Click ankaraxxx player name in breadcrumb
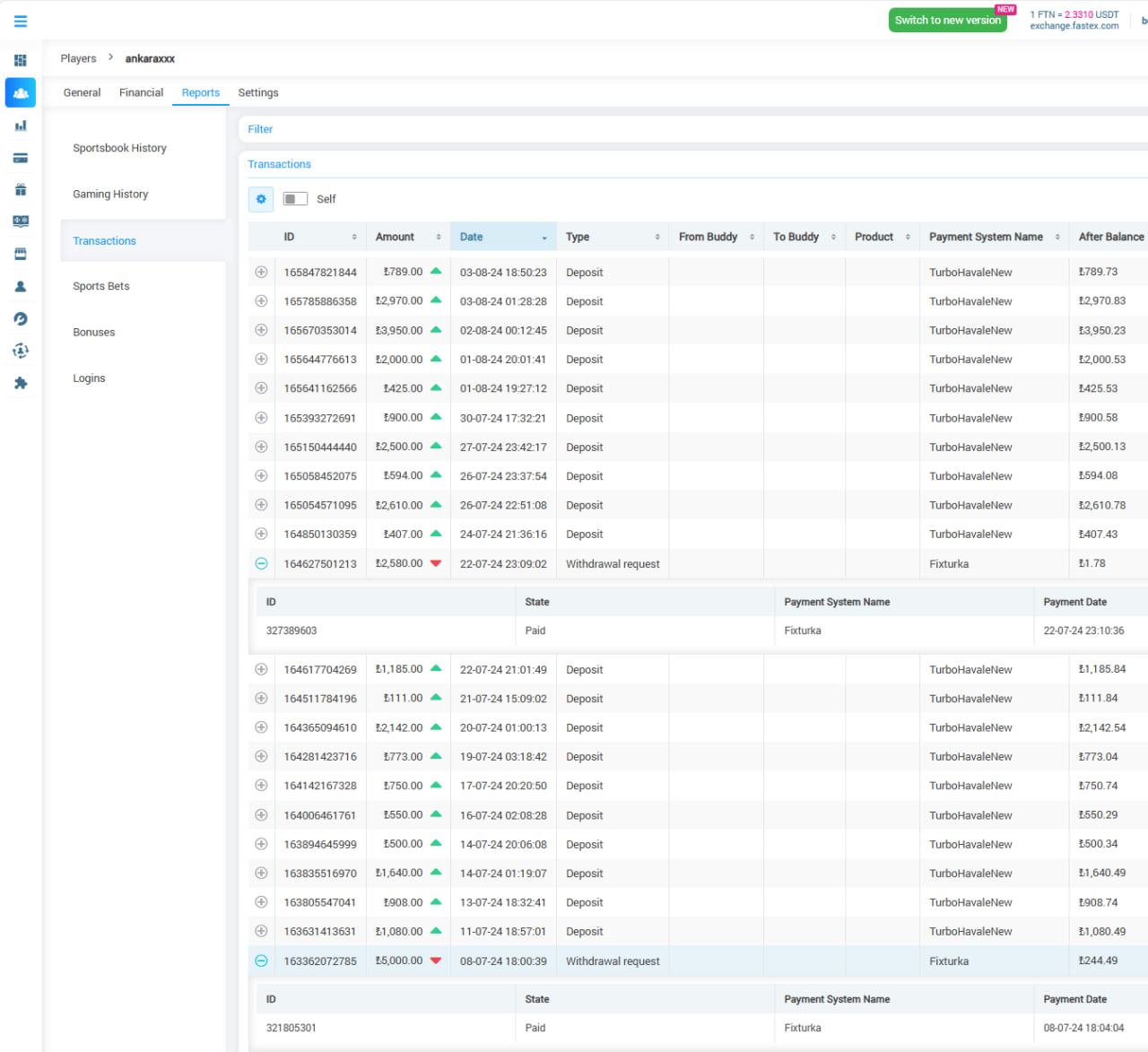Viewport: 1148px width, 1052px height. 150,58
